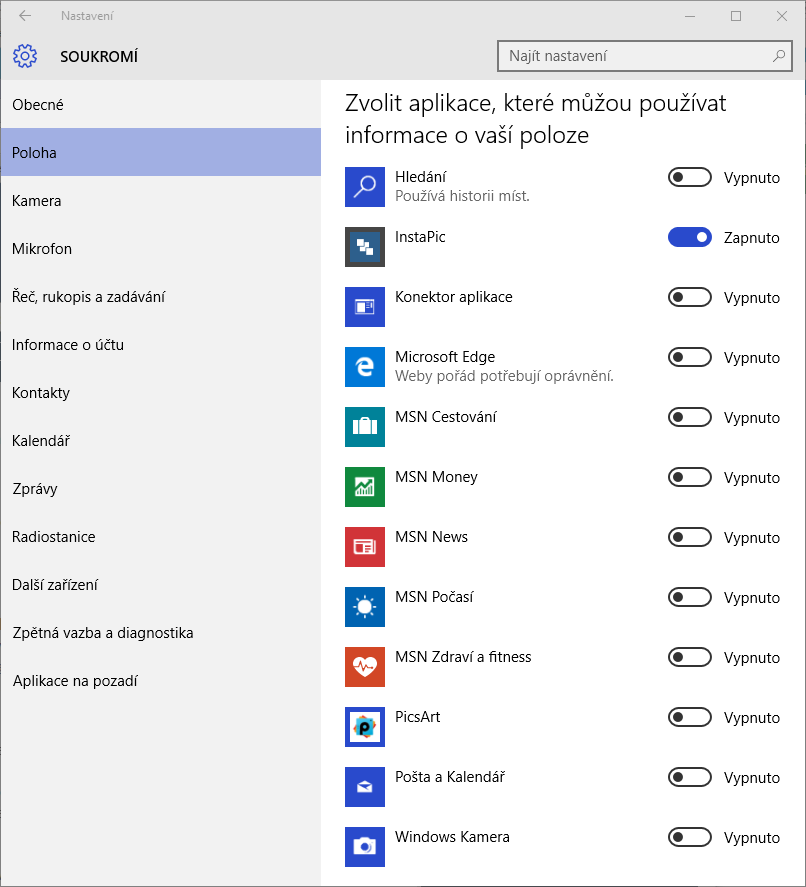Click the MSN News newspaper icon
This screenshot has height=887, width=806.
tap(365, 546)
